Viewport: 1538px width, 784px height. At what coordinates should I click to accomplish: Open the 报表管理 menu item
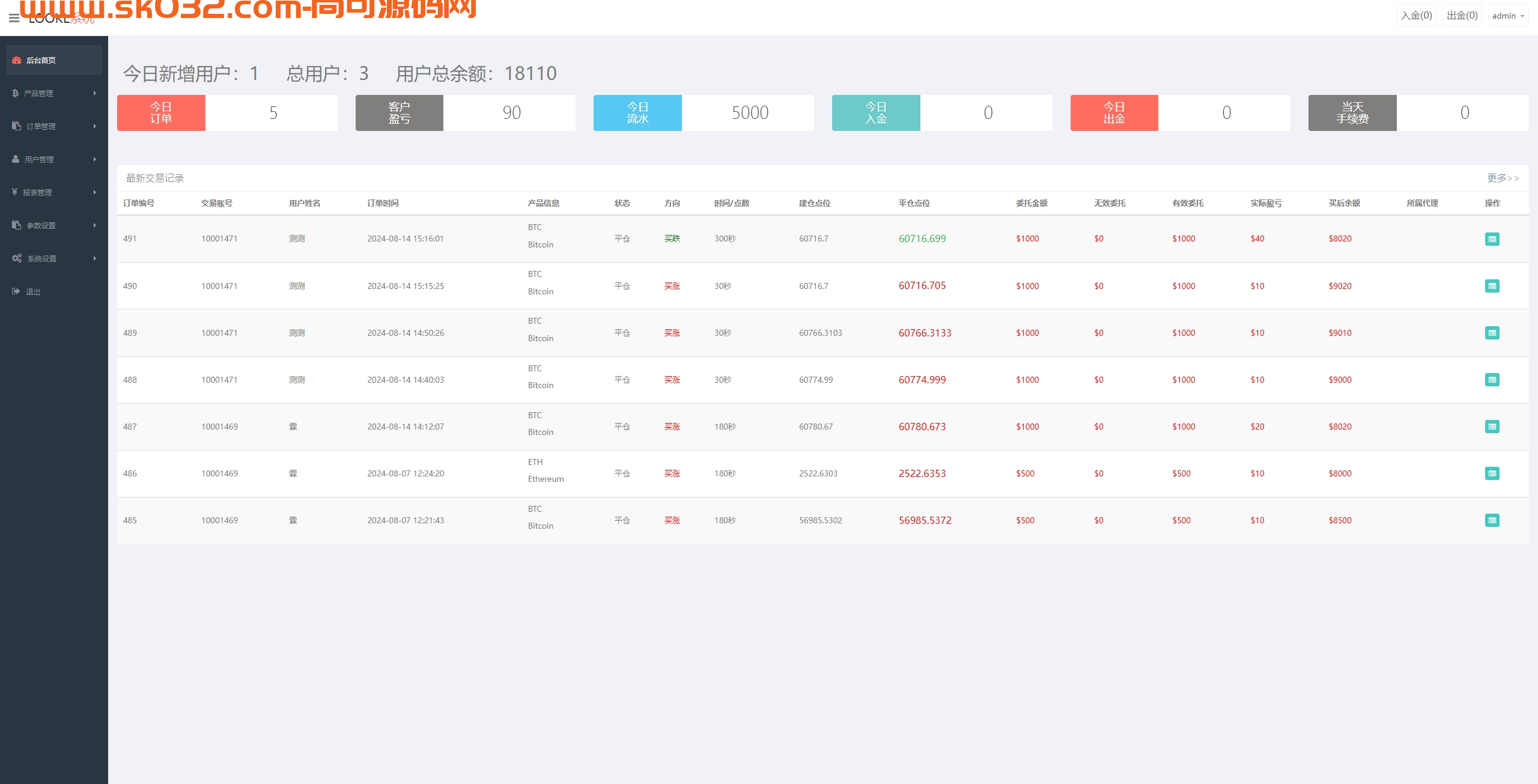pyautogui.click(x=54, y=192)
